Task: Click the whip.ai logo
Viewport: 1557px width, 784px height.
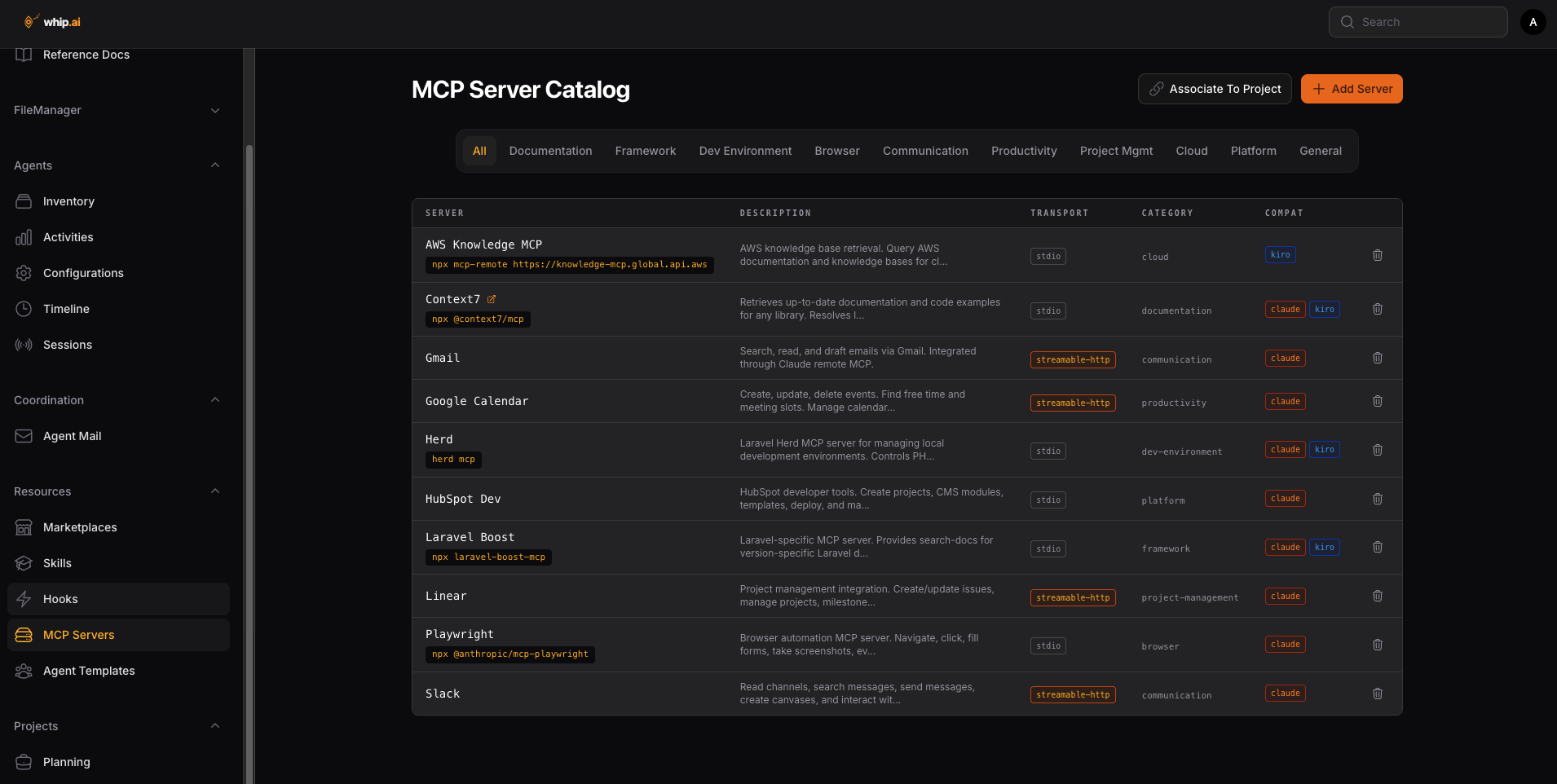Action: pos(51,21)
